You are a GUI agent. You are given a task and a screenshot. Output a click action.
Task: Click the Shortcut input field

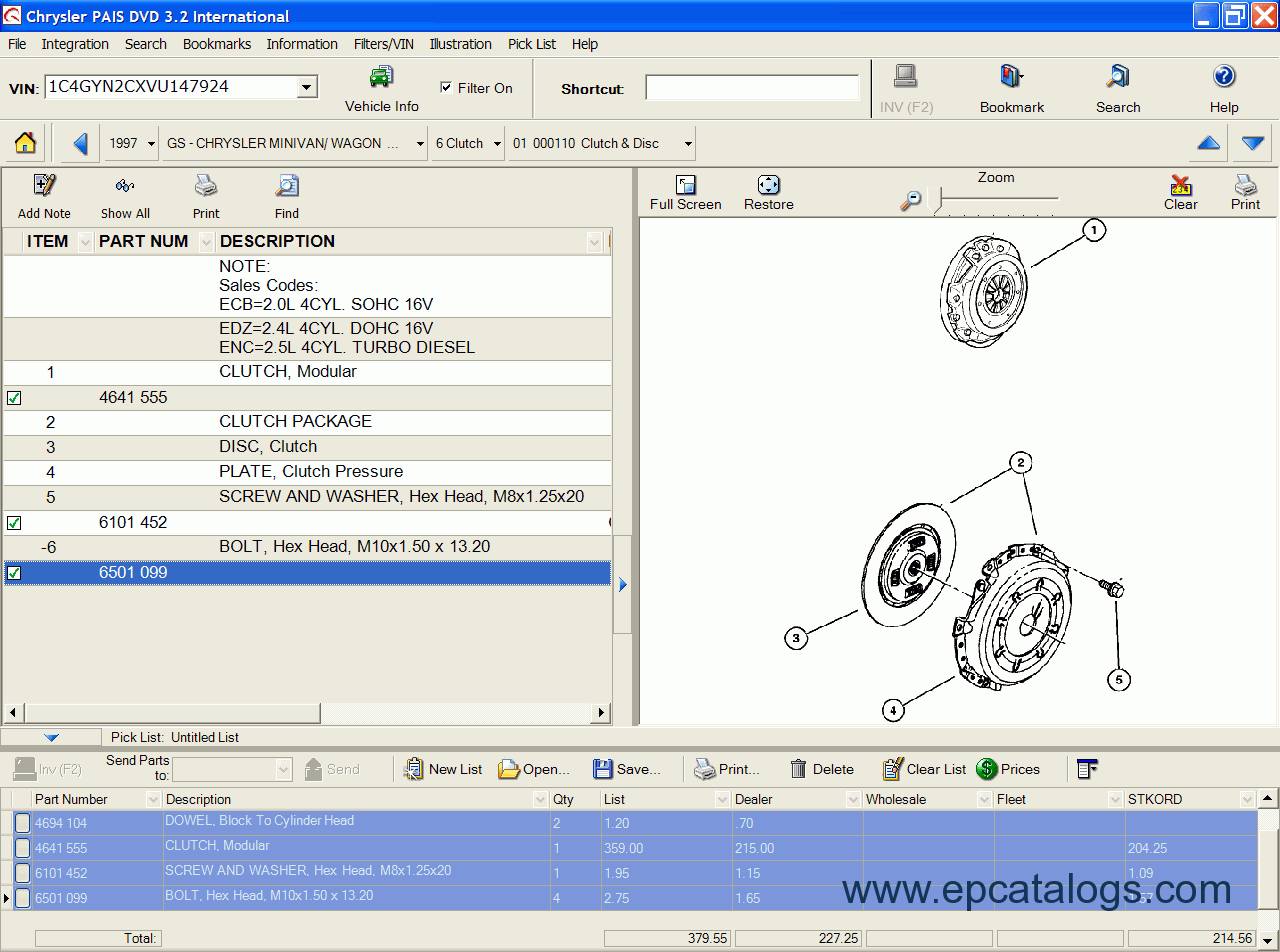752,88
